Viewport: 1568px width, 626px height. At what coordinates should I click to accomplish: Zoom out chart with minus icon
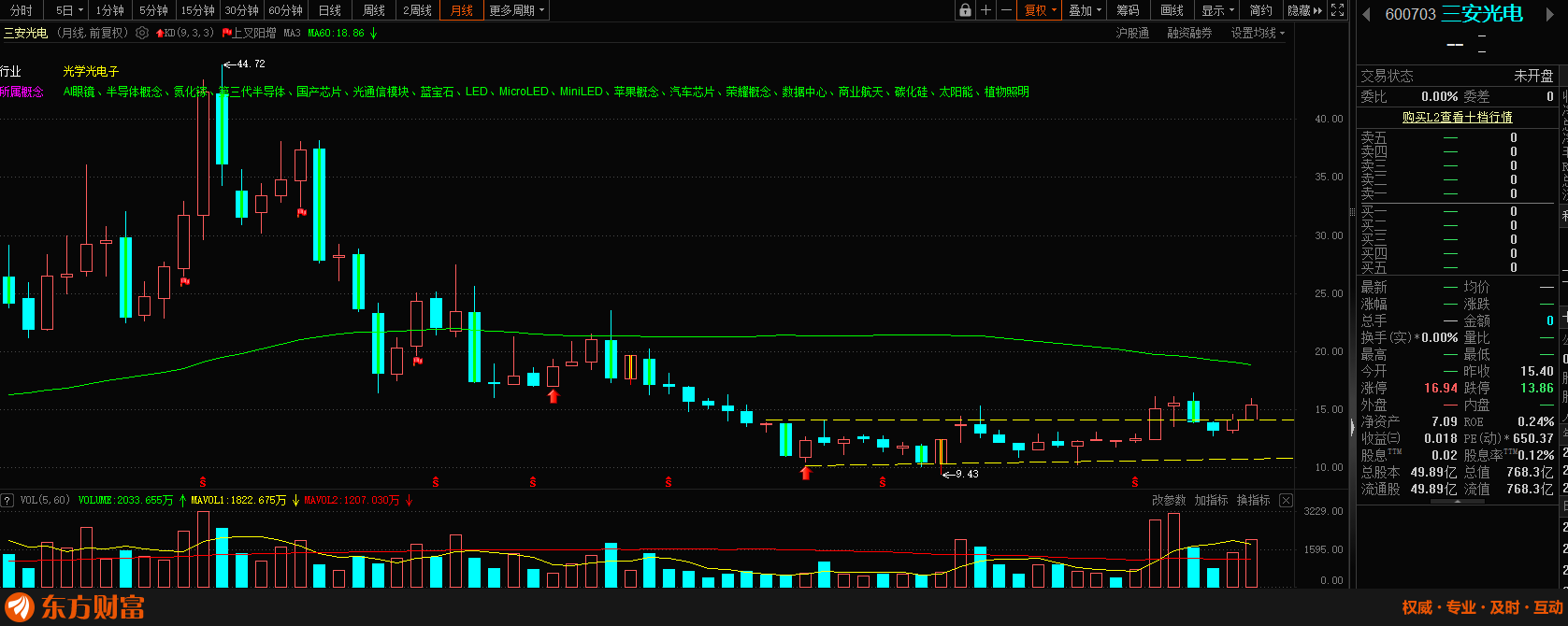tap(1006, 10)
